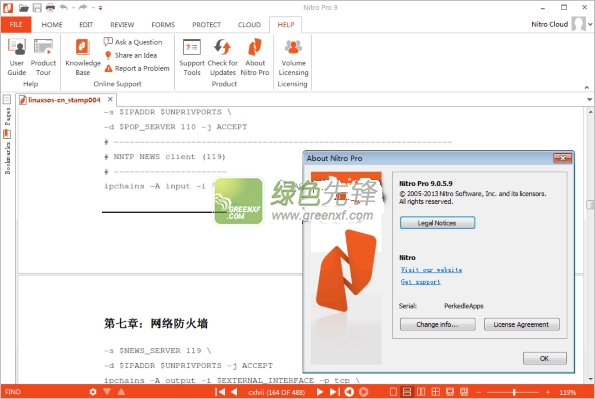
Task: Find previous result up arrow
Action: pos(121,391)
